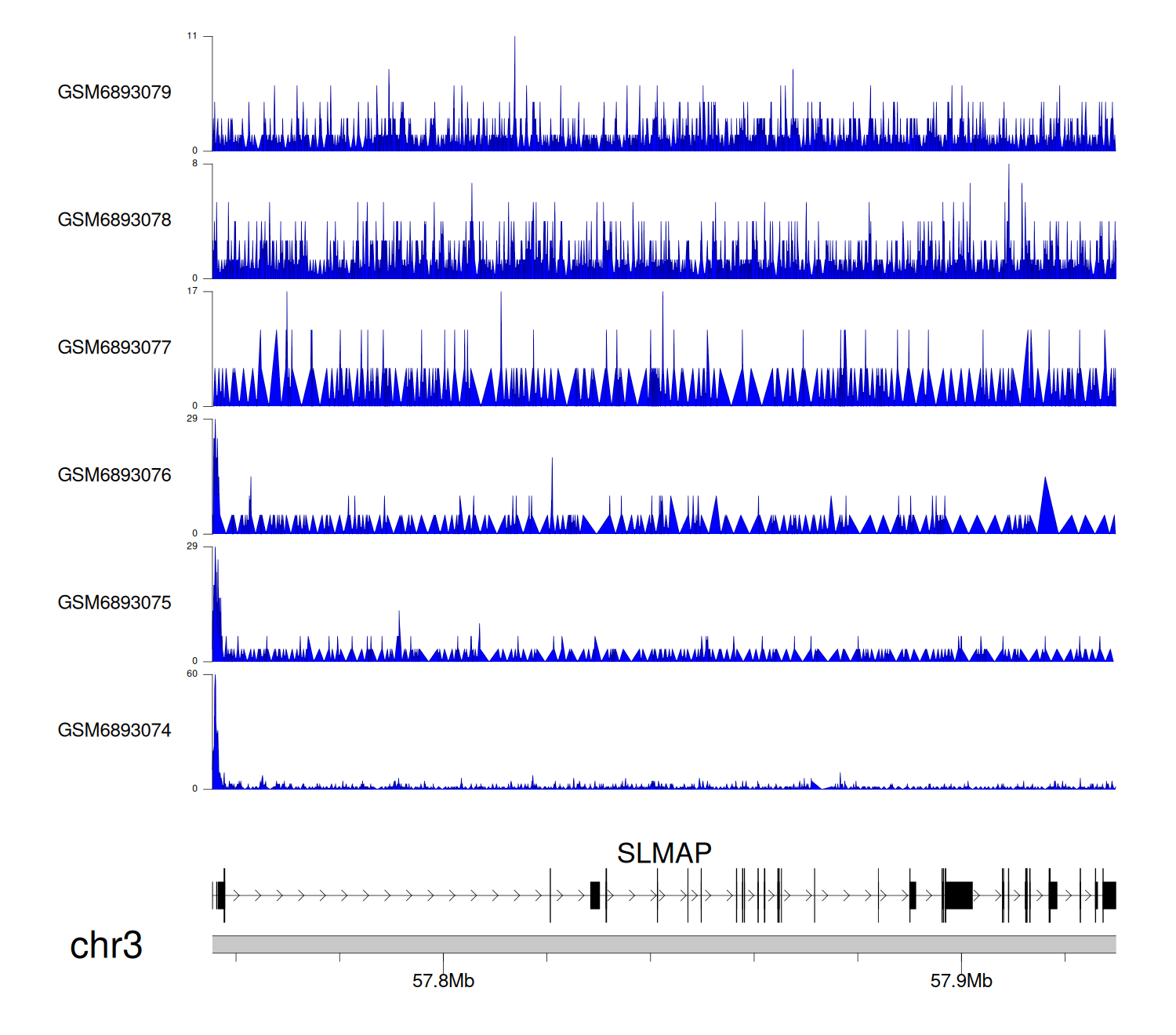
Task: Click the GSM6893075 track label
Action: coord(114,603)
